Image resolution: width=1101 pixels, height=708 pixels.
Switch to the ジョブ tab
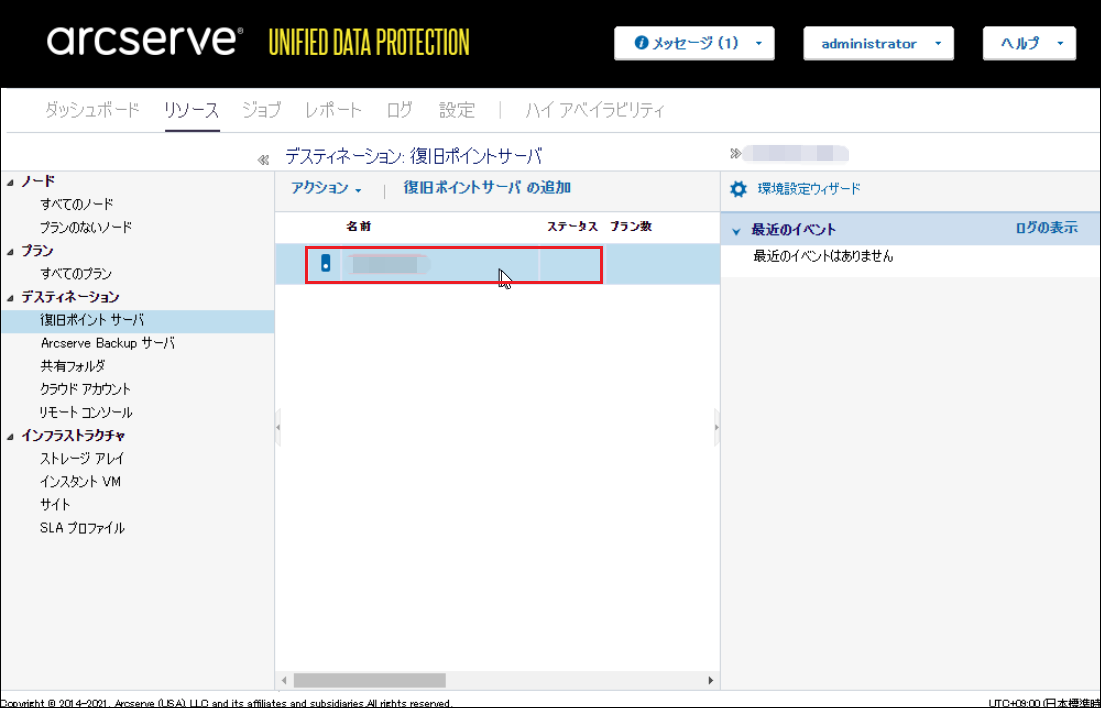[x=261, y=110]
